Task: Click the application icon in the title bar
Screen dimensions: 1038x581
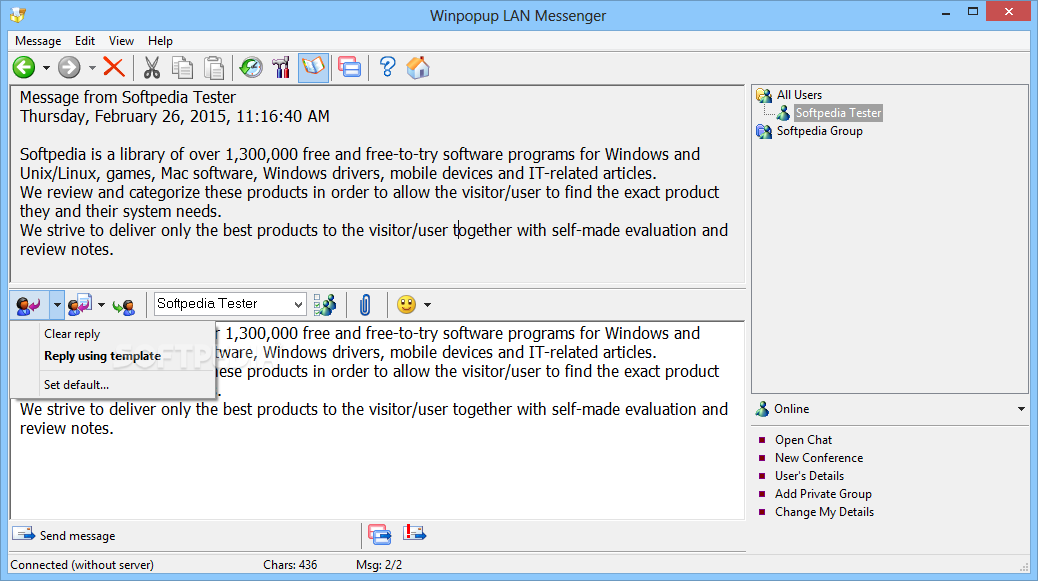Action: point(18,15)
